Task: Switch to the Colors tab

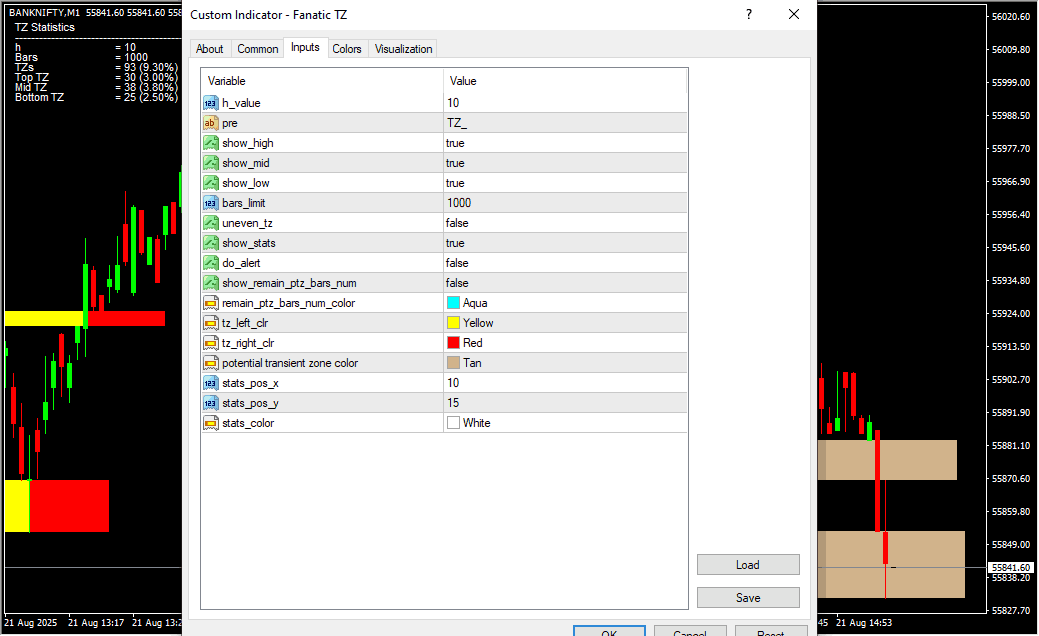Action: pos(347,49)
